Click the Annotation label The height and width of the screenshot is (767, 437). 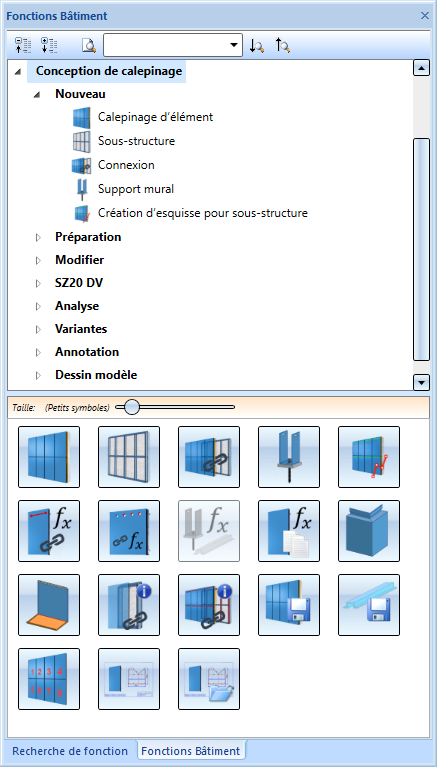87,352
